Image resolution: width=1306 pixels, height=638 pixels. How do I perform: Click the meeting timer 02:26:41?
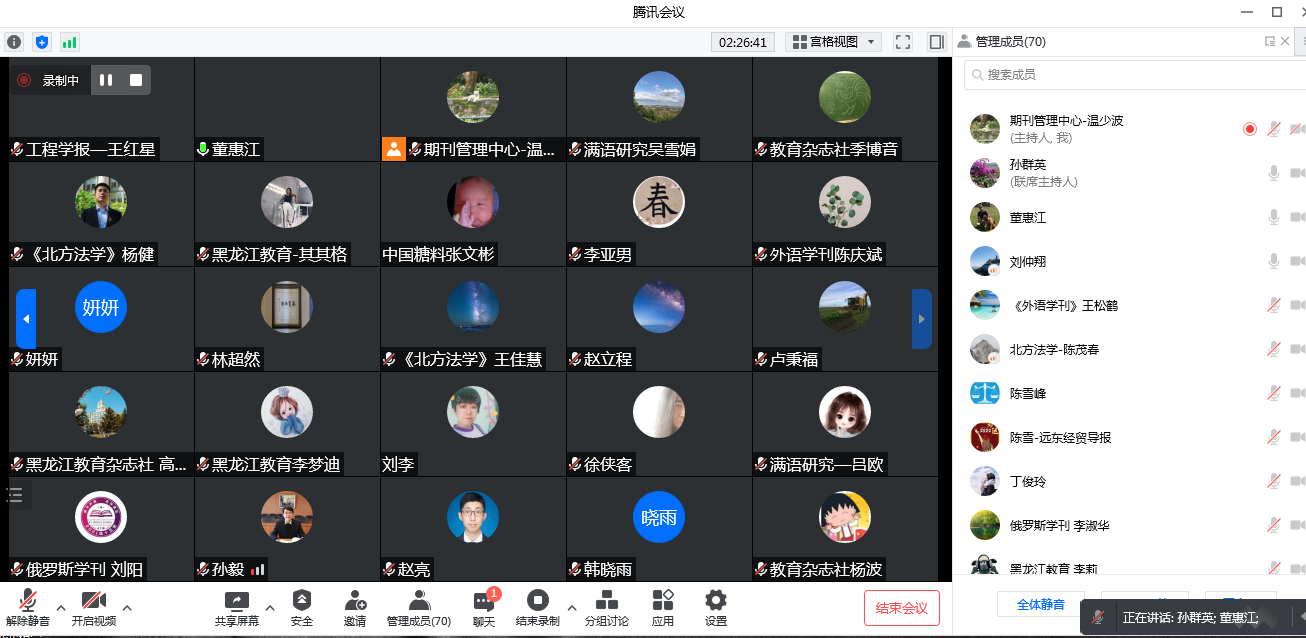pos(743,42)
